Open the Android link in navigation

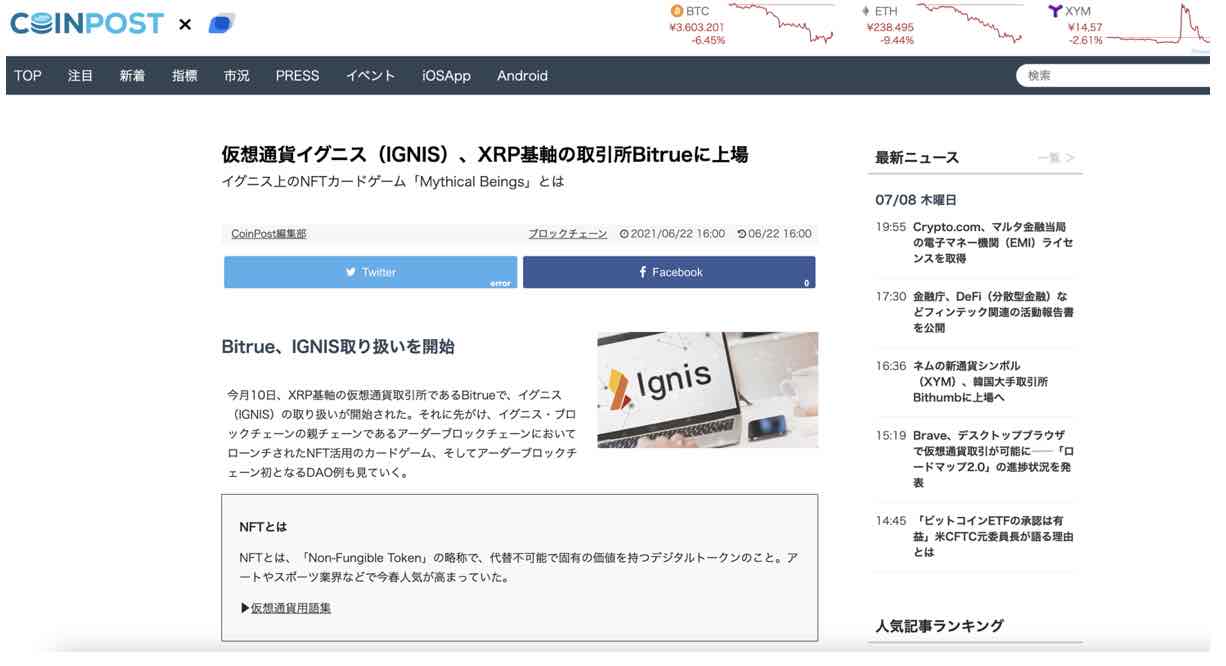click(x=522, y=76)
